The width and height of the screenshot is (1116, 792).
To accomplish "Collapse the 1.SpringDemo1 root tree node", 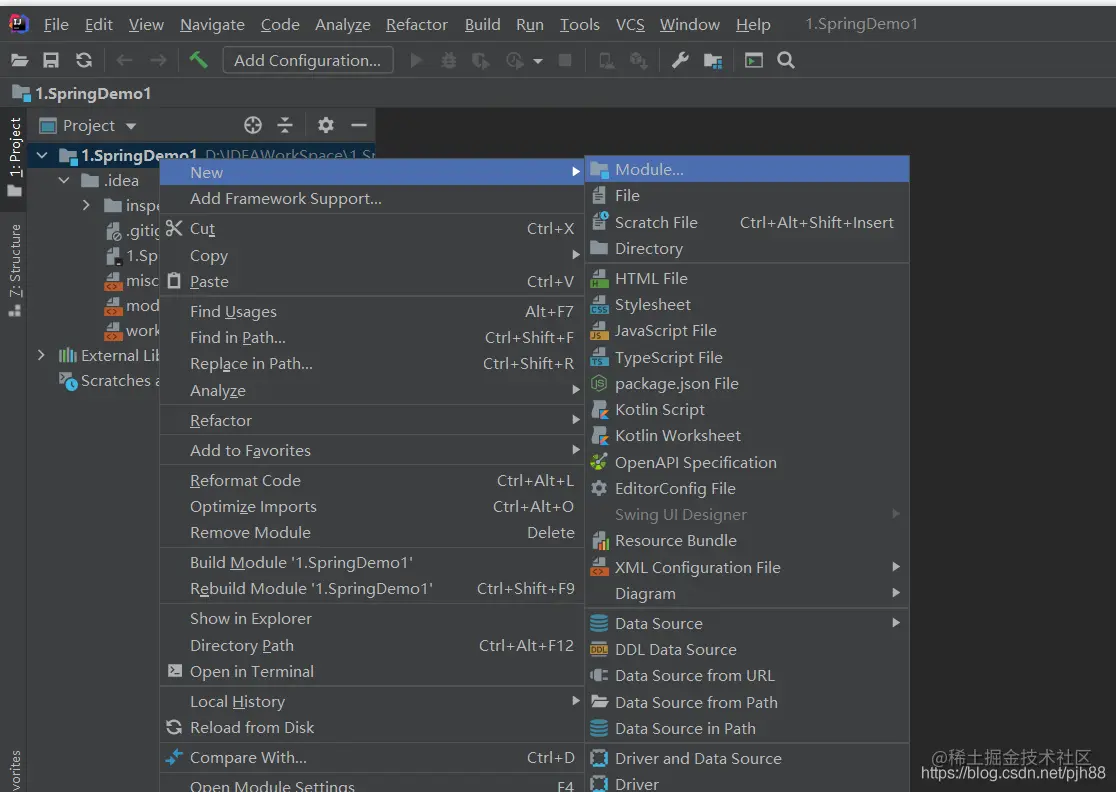I will pos(42,155).
